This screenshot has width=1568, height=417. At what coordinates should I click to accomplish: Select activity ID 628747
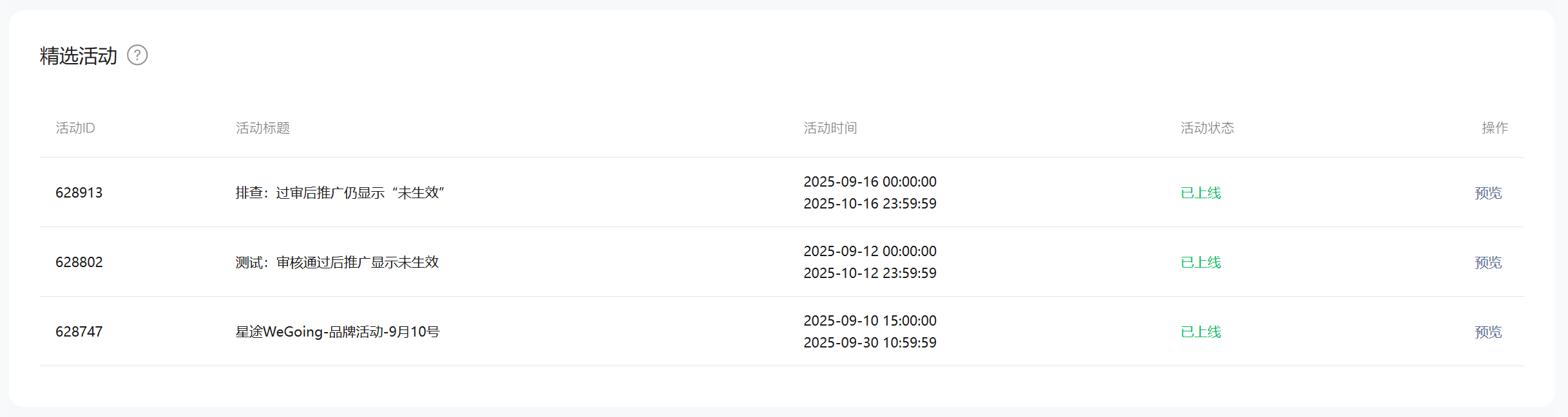click(79, 332)
